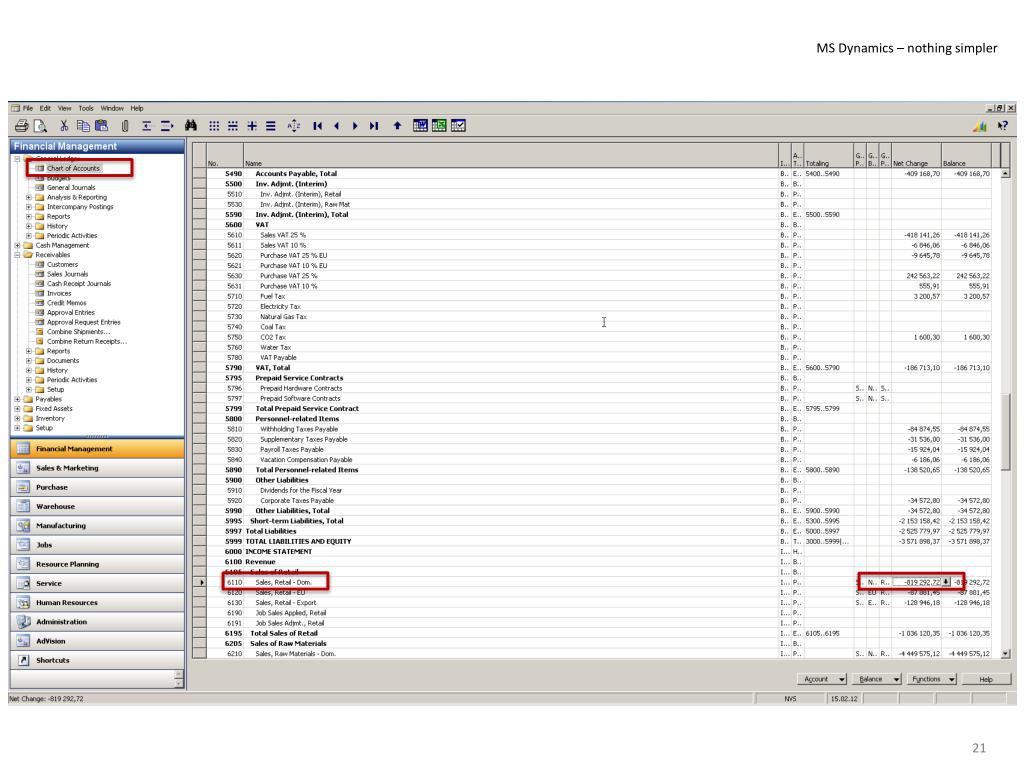
Task: Open Print Preview from the toolbar
Action: 40,126
